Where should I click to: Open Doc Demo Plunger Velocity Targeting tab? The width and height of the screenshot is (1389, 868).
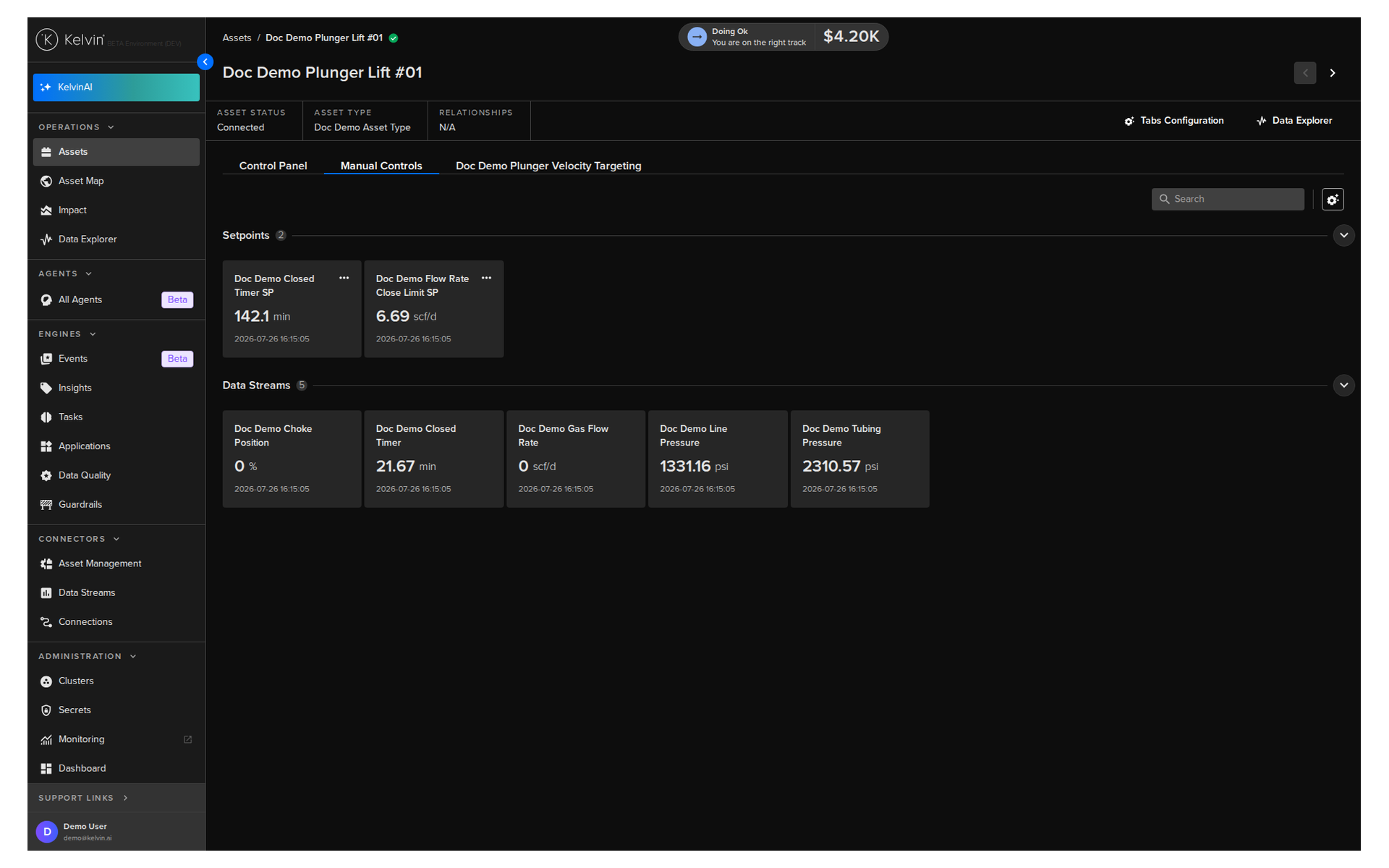click(x=548, y=166)
